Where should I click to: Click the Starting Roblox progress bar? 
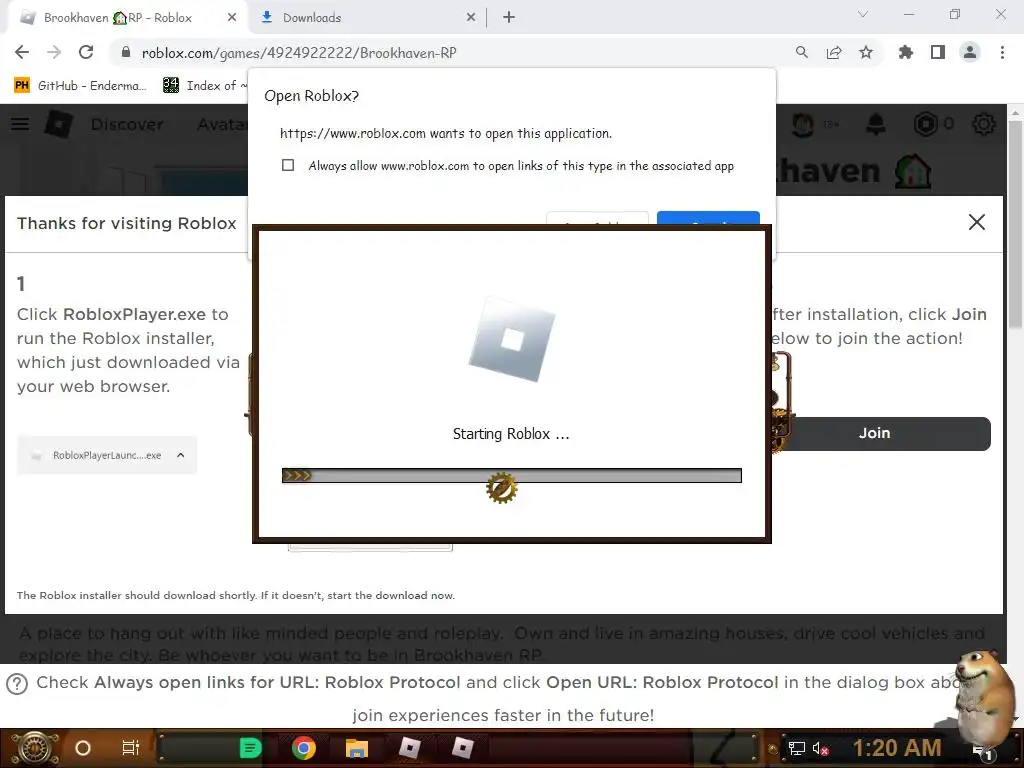pyautogui.click(x=511, y=475)
